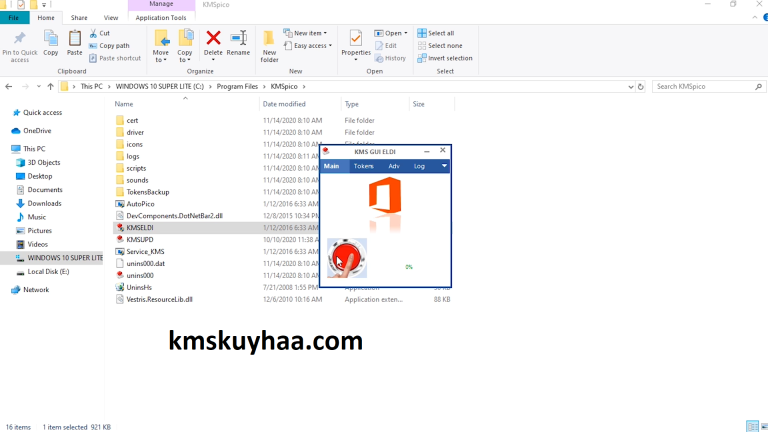Open the Application Tools tab
768x432 pixels.
[161, 18]
